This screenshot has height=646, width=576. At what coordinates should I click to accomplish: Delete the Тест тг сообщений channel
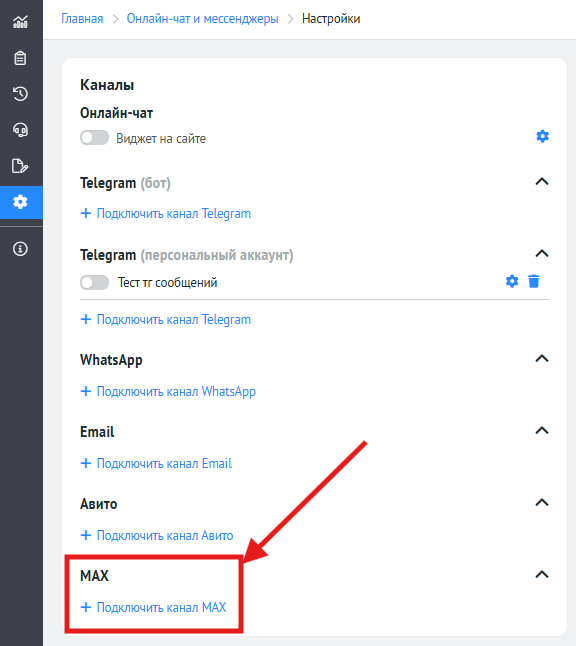click(x=534, y=281)
